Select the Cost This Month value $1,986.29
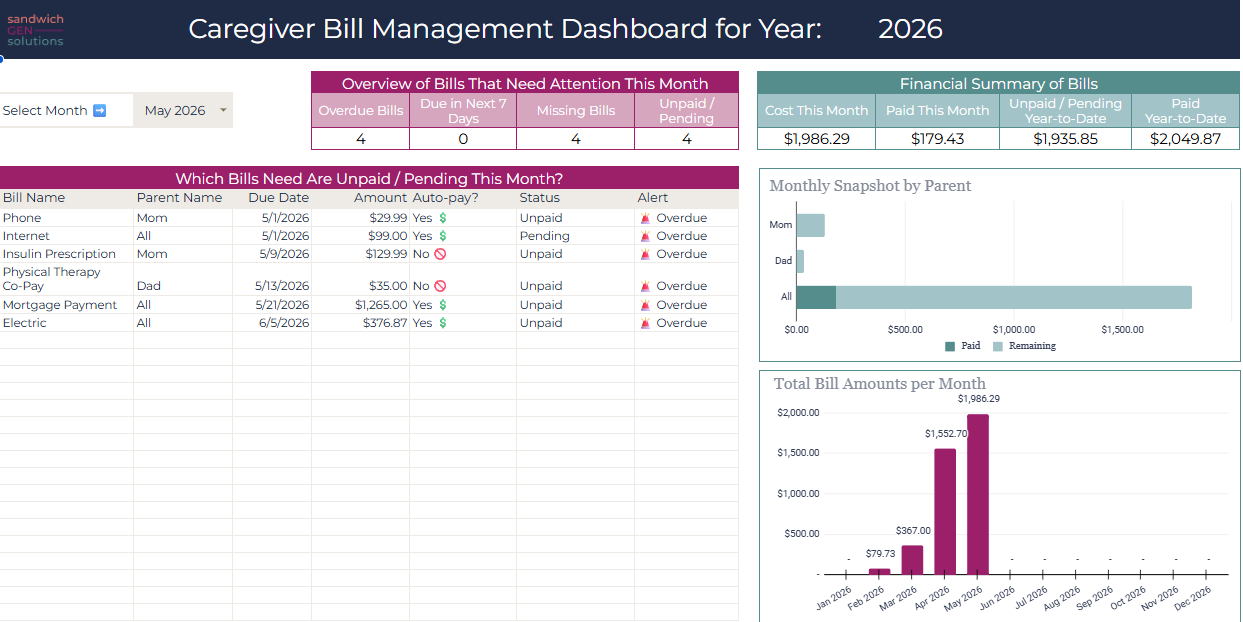The height and width of the screenshot is (622, 1243). [x=817, y=139]
